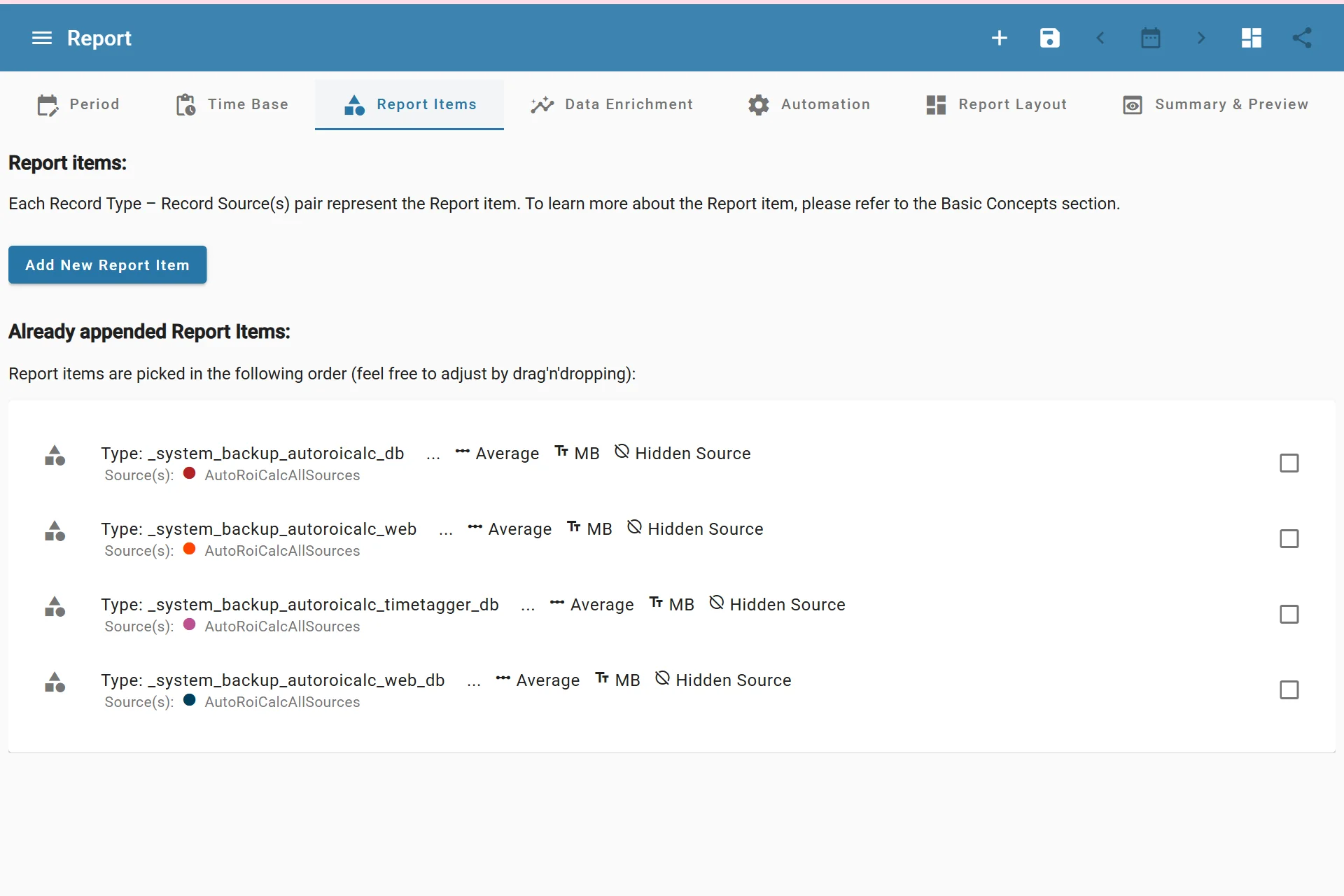Open the Data Enrichment tab
This screenshot has width=1344, height=896.
coord(611,104)
